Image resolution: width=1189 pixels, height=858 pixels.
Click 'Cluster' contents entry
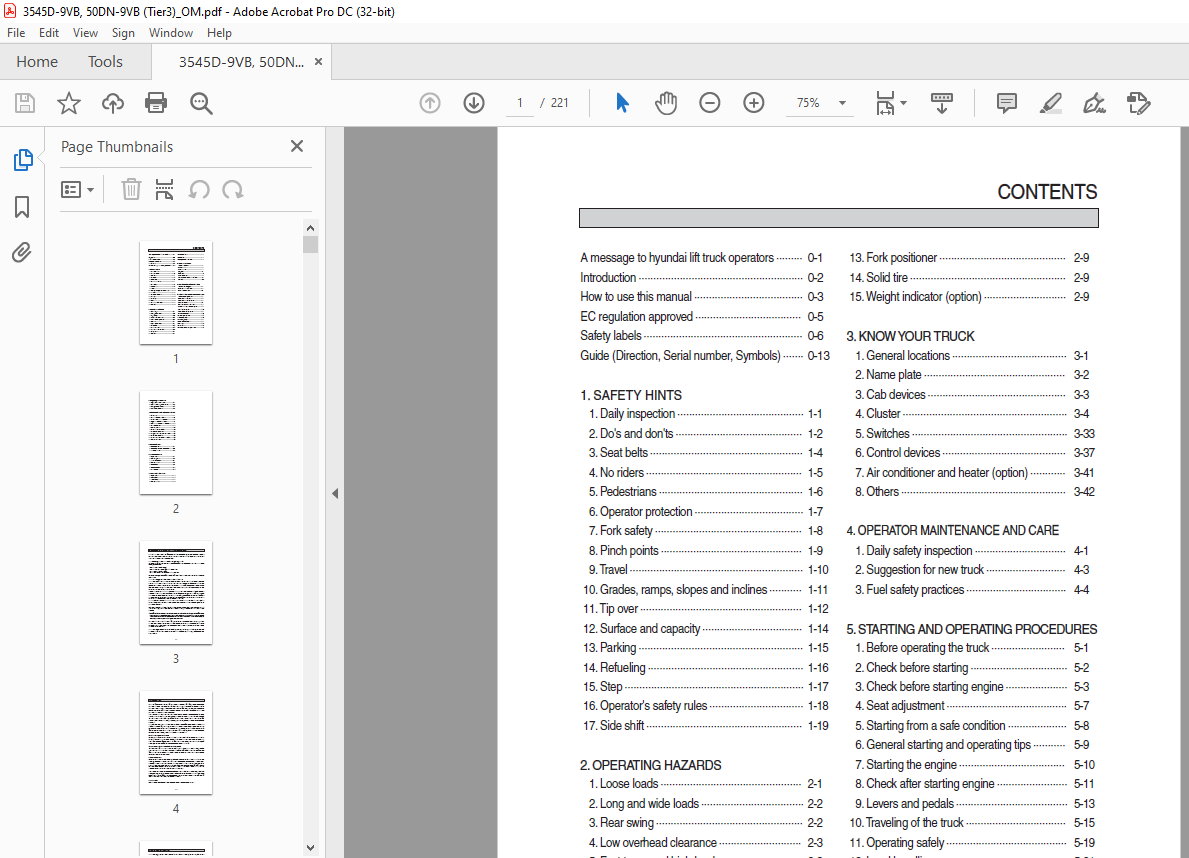pyautogui.click(x=972, y=413)
